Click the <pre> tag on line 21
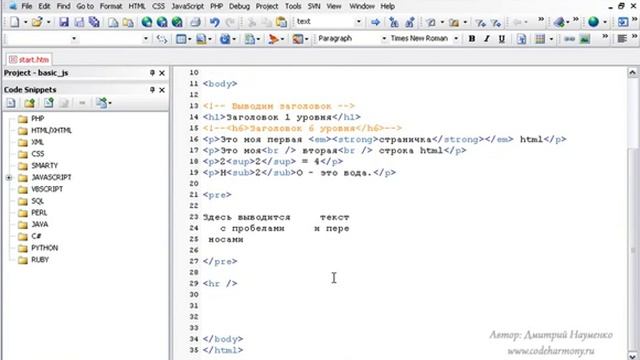 point(217,195)
